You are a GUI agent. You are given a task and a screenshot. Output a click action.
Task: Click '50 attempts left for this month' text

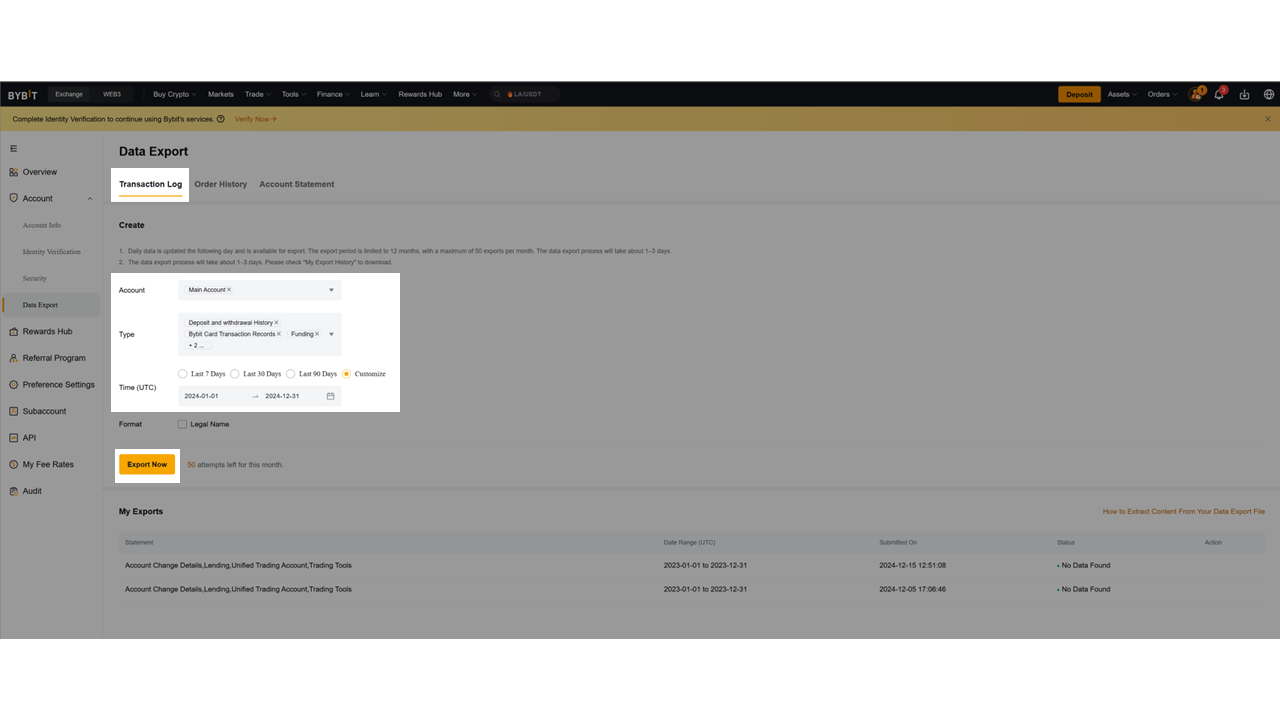[235, 465]
